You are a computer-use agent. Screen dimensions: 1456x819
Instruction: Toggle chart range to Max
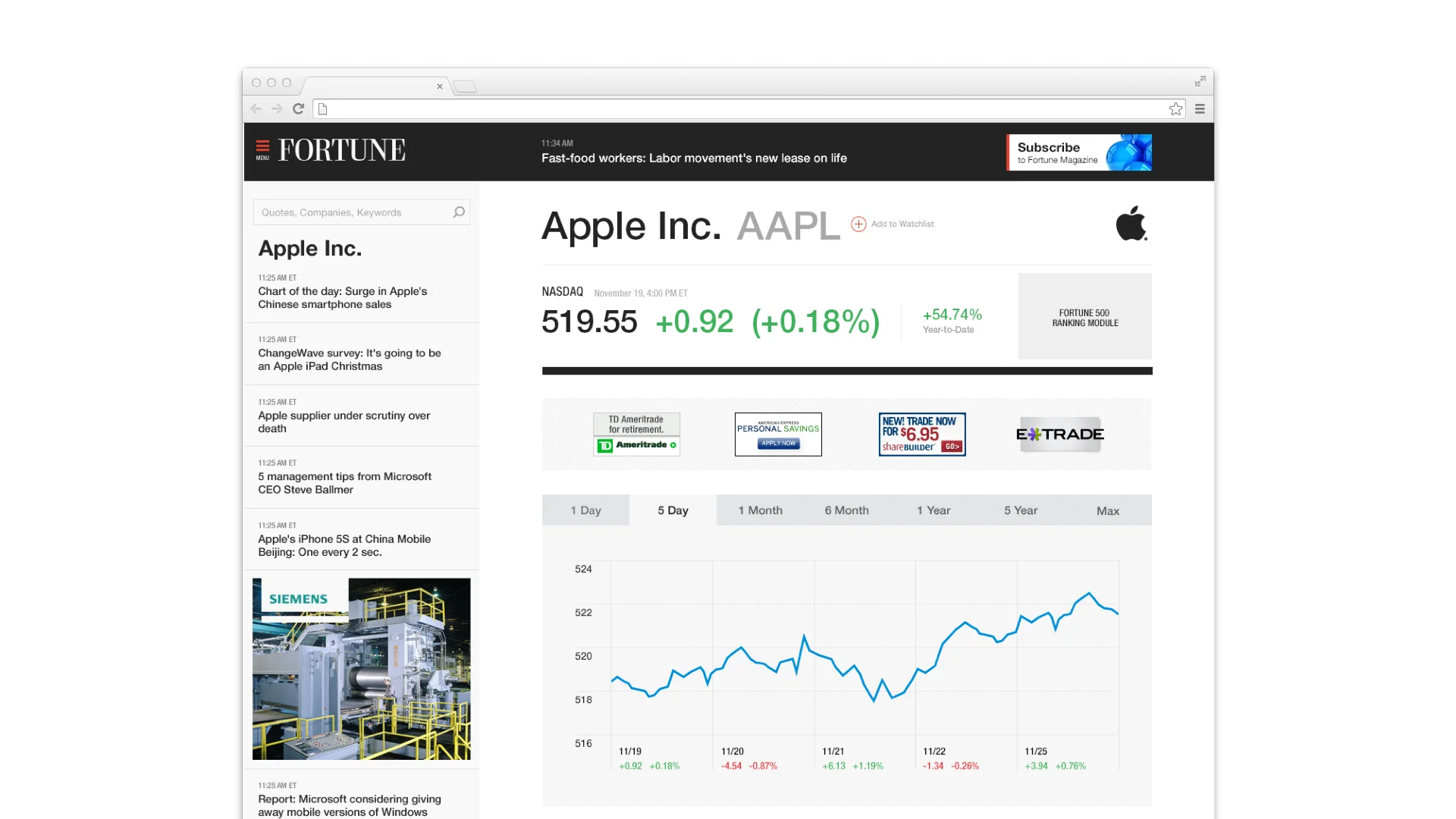(x=1107, y=510)
